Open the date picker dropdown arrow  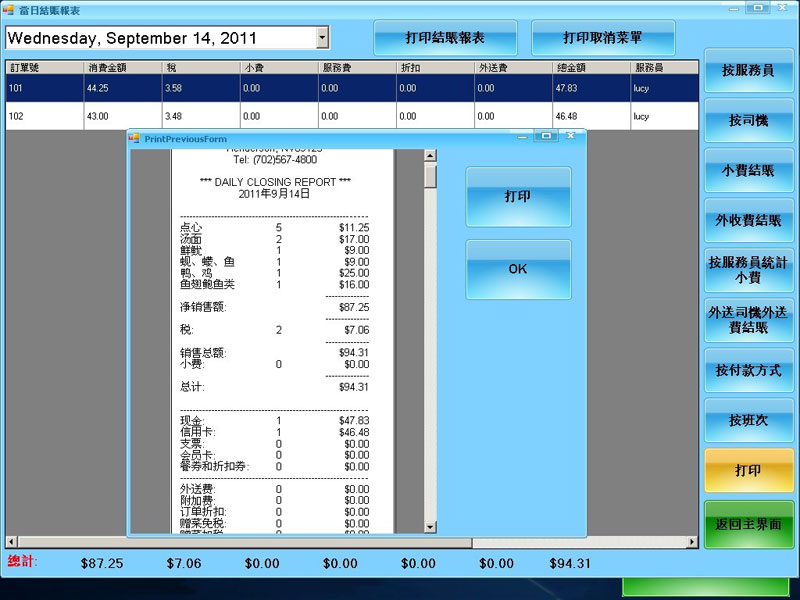pyautogui.click(x=322, y=38)
